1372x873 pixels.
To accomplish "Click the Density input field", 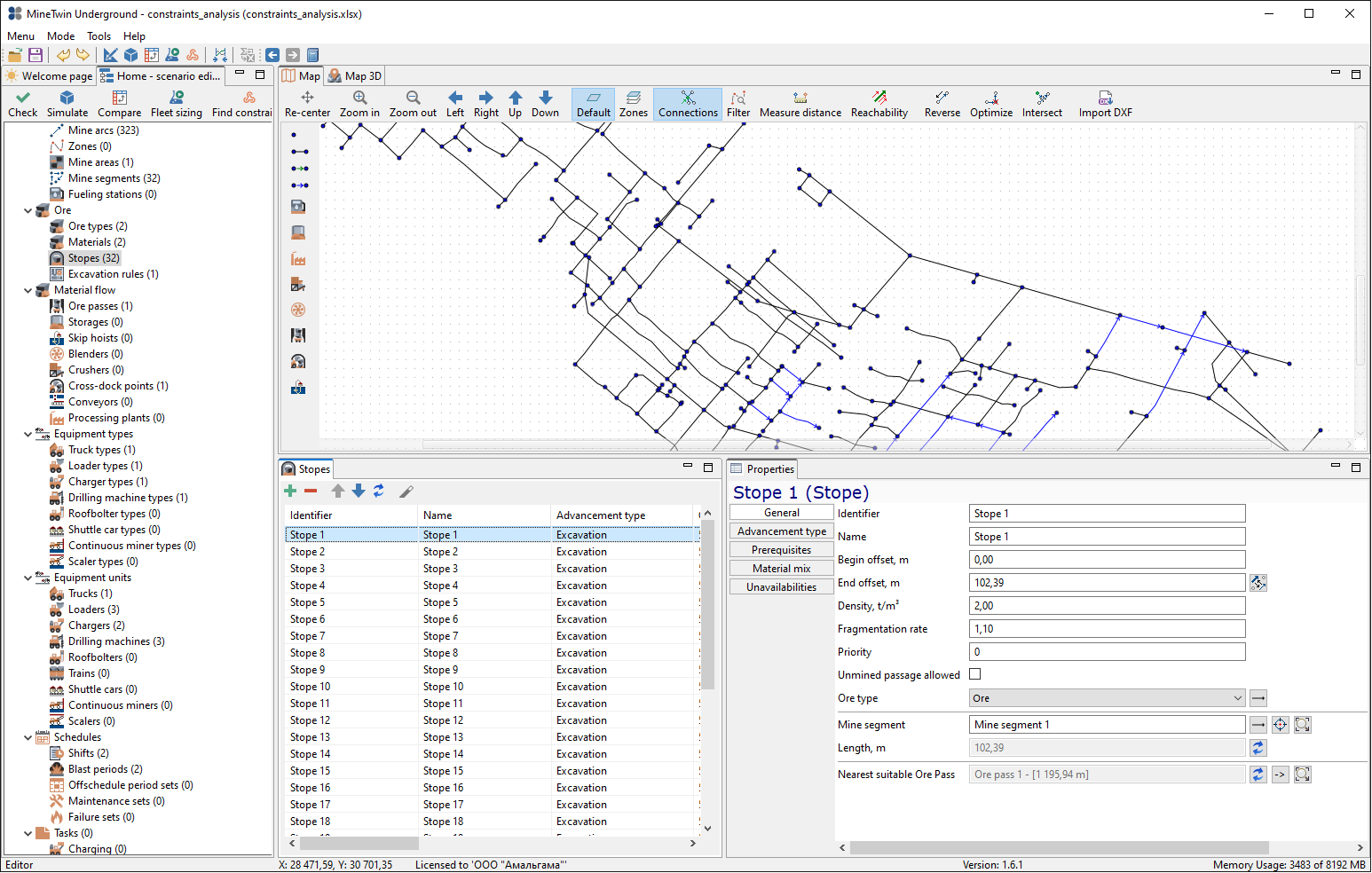I will [x=1108, y=606].
